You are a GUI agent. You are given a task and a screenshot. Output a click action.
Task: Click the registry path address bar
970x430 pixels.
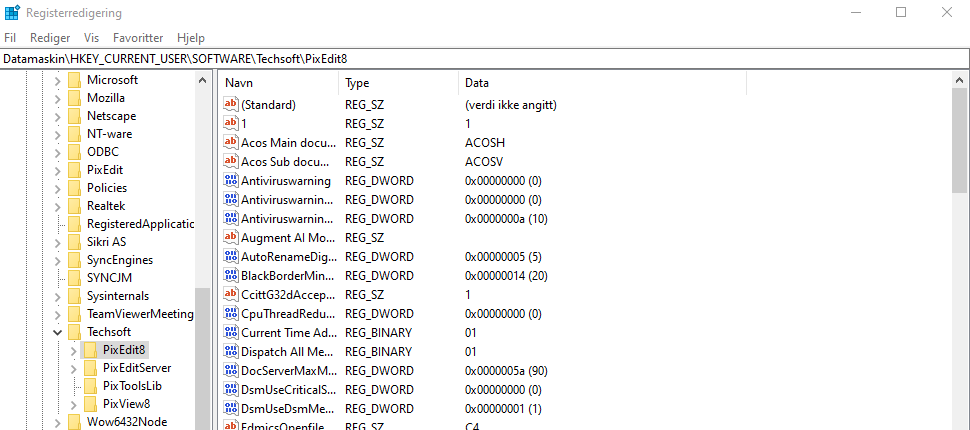point(485,59)
